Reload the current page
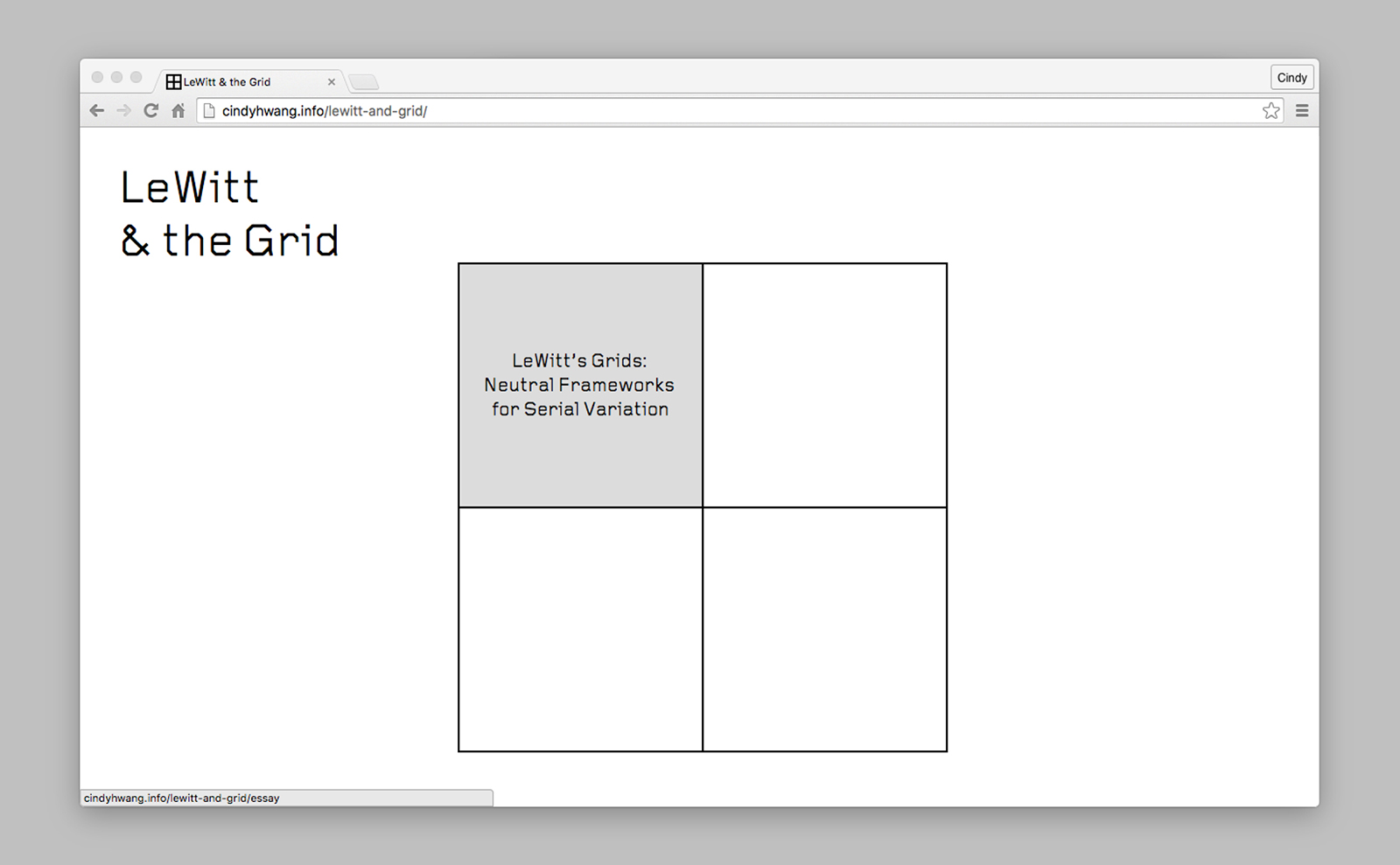The image size is (1400, 865). pyautogui.click(x=150, y=110)
